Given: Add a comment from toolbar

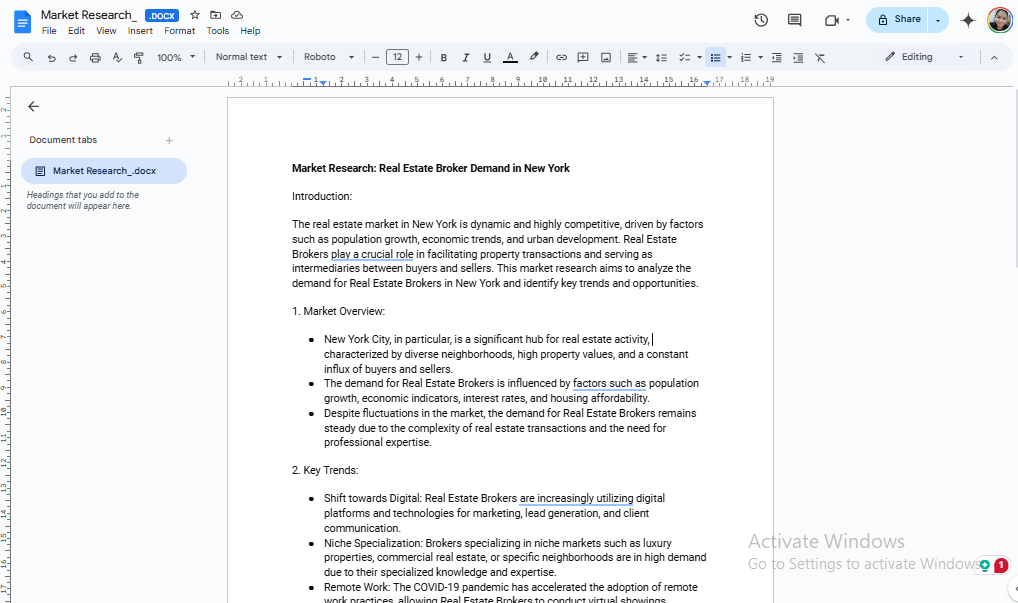Looking at the screenshot, I should click(x=583, y=57).
